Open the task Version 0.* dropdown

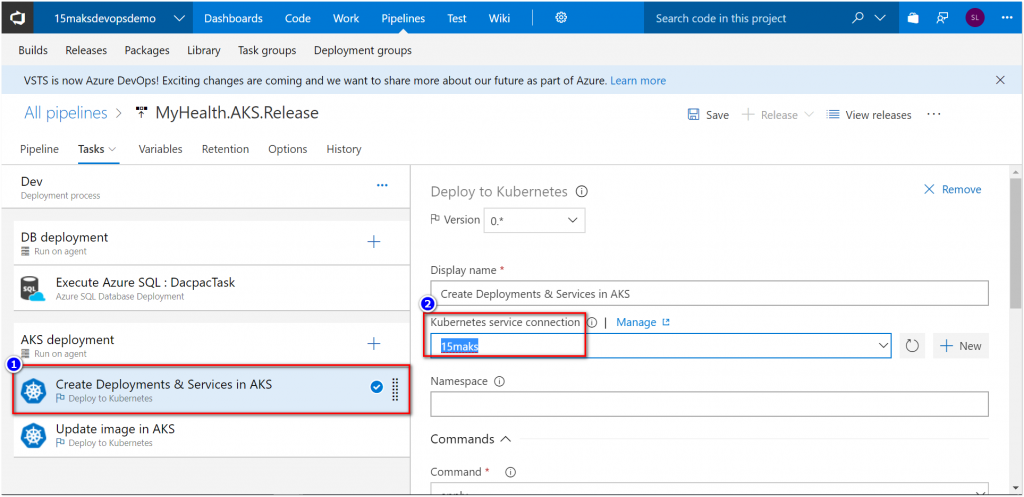click(534, 221)
